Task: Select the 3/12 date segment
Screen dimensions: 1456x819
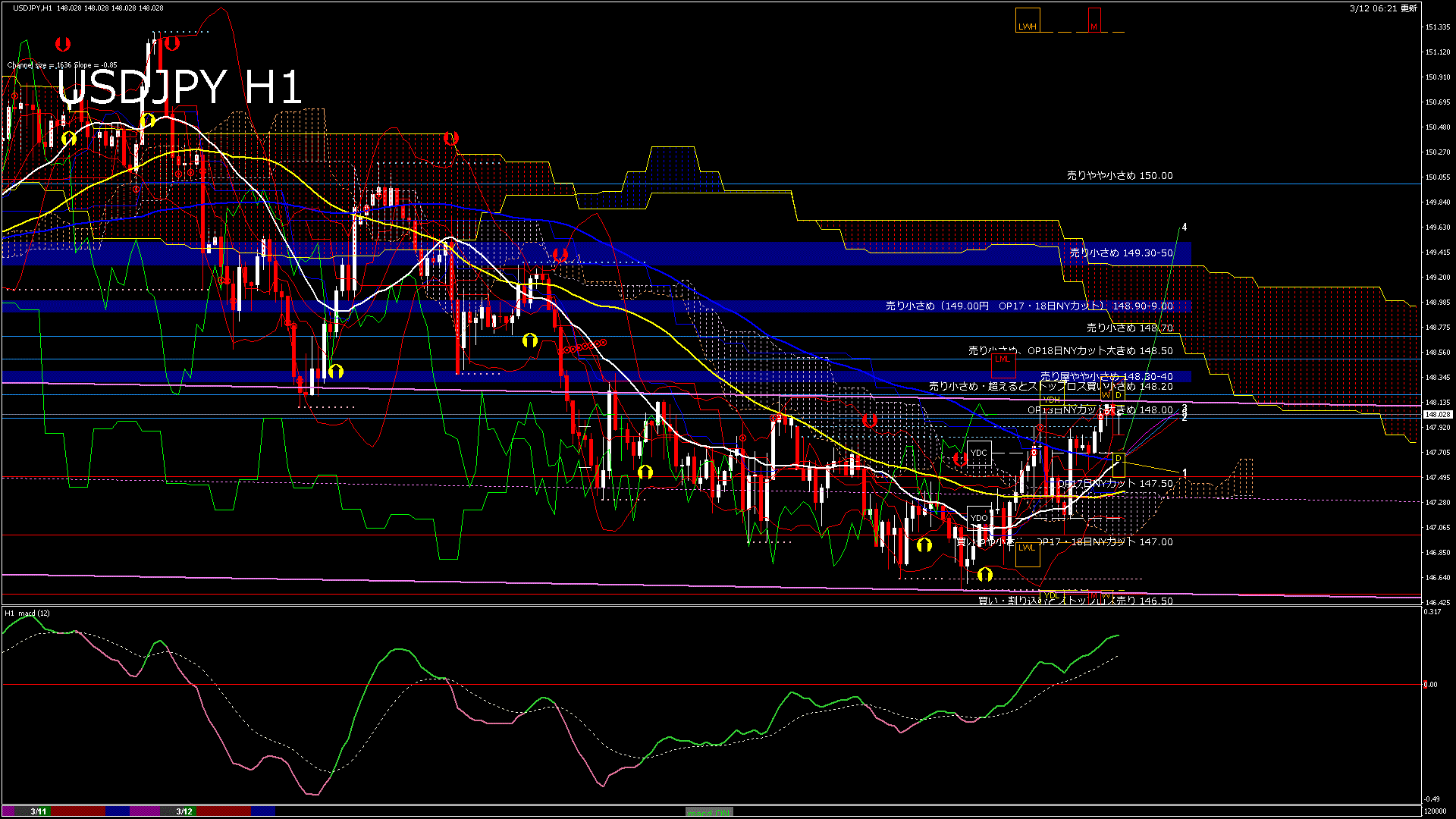Action: [184, 811]
